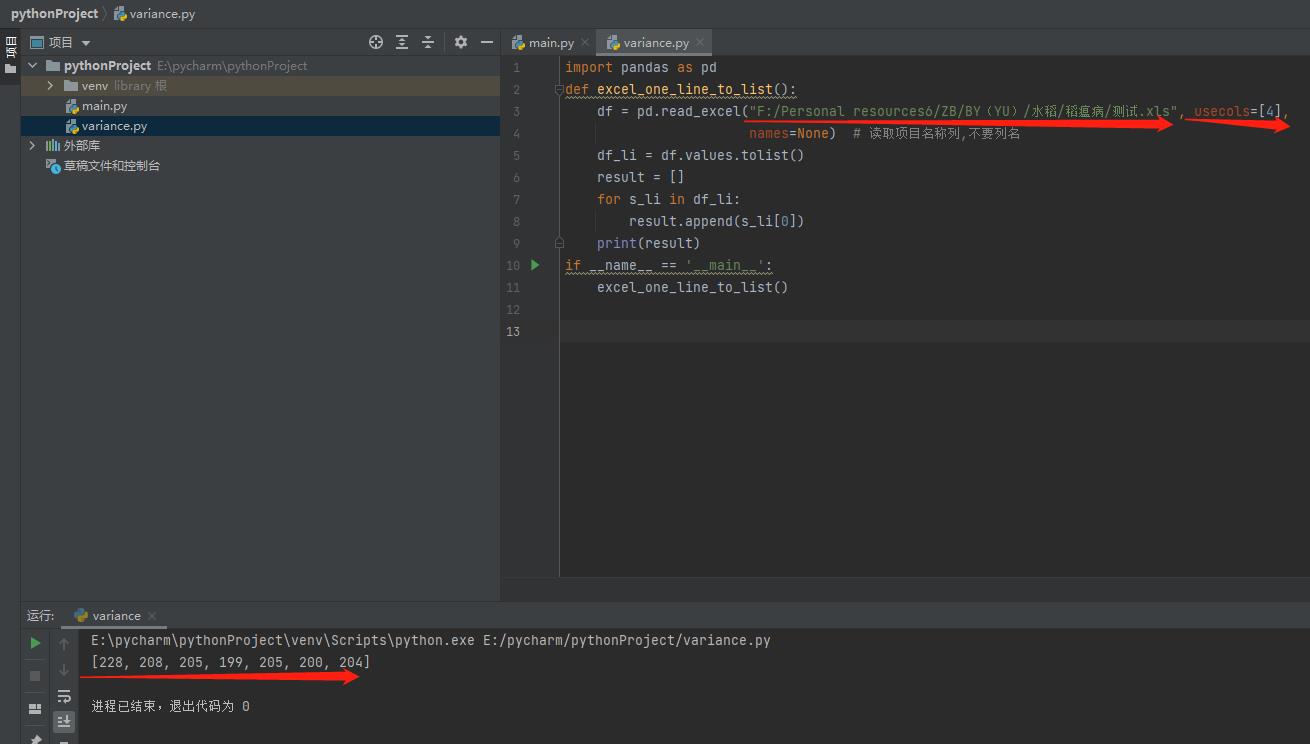The width and height of the screenshot is (1310, 744).
Task: Open project panel gear settings
Action: [461, 42]
